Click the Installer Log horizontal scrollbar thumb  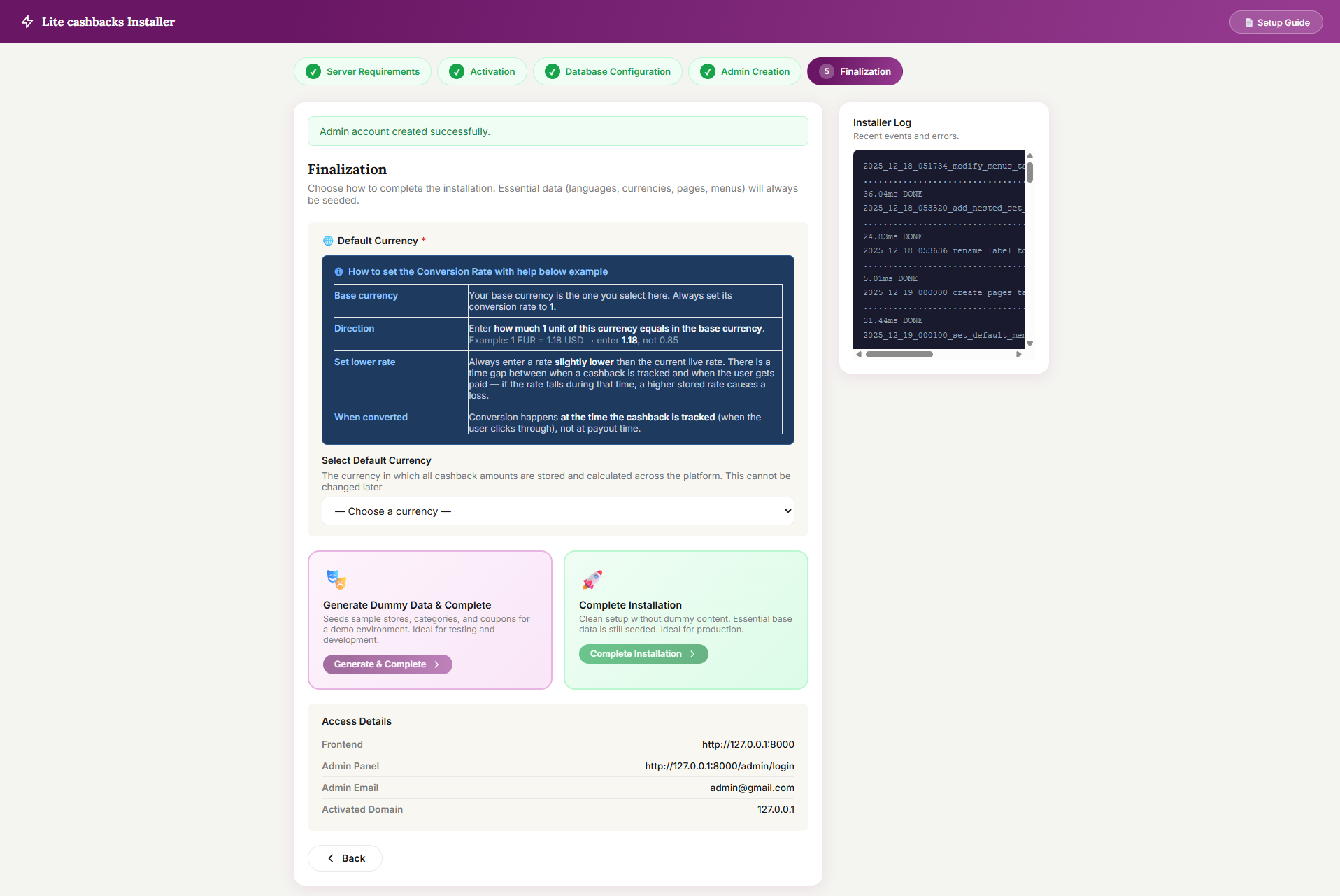tap(899, 355)
